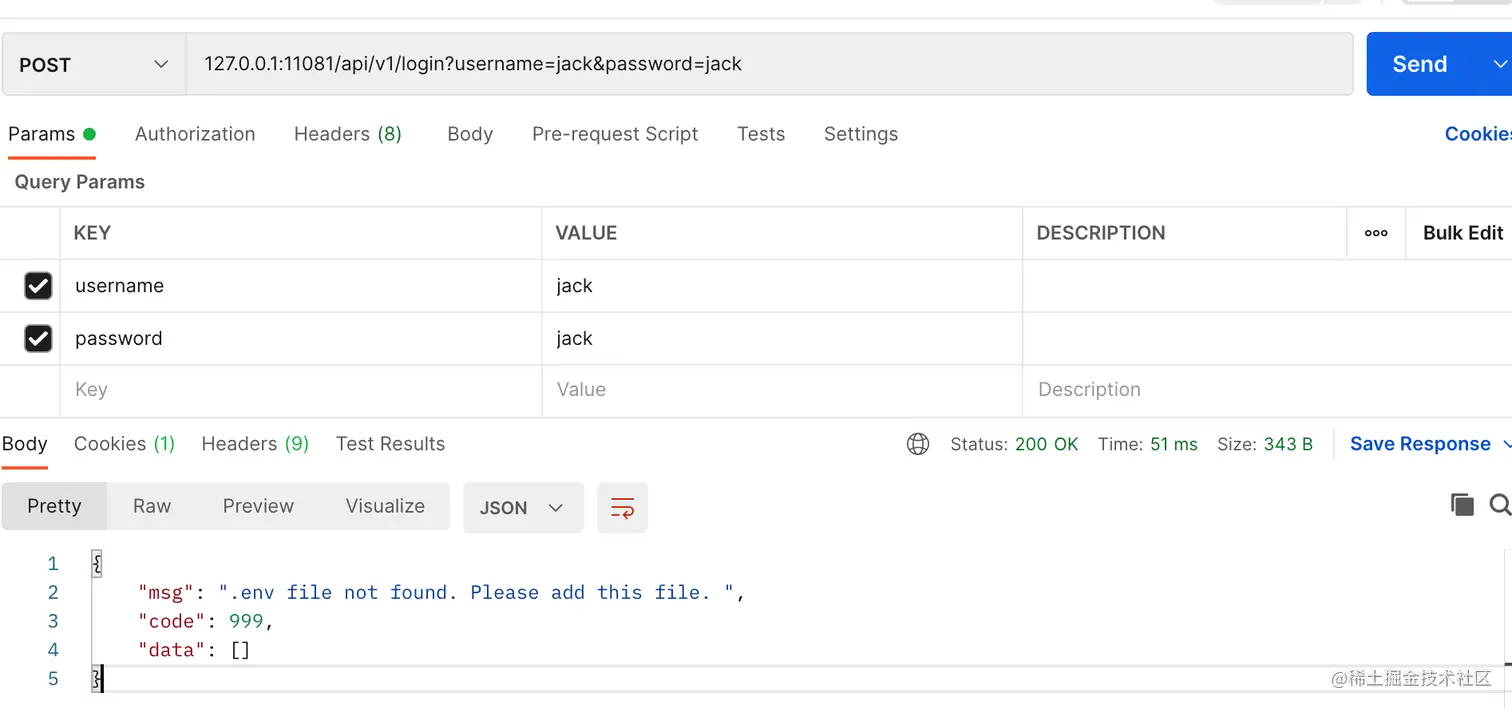1512x709 pixels.
Task: Click the username key cell
Action: click(301, 286)
